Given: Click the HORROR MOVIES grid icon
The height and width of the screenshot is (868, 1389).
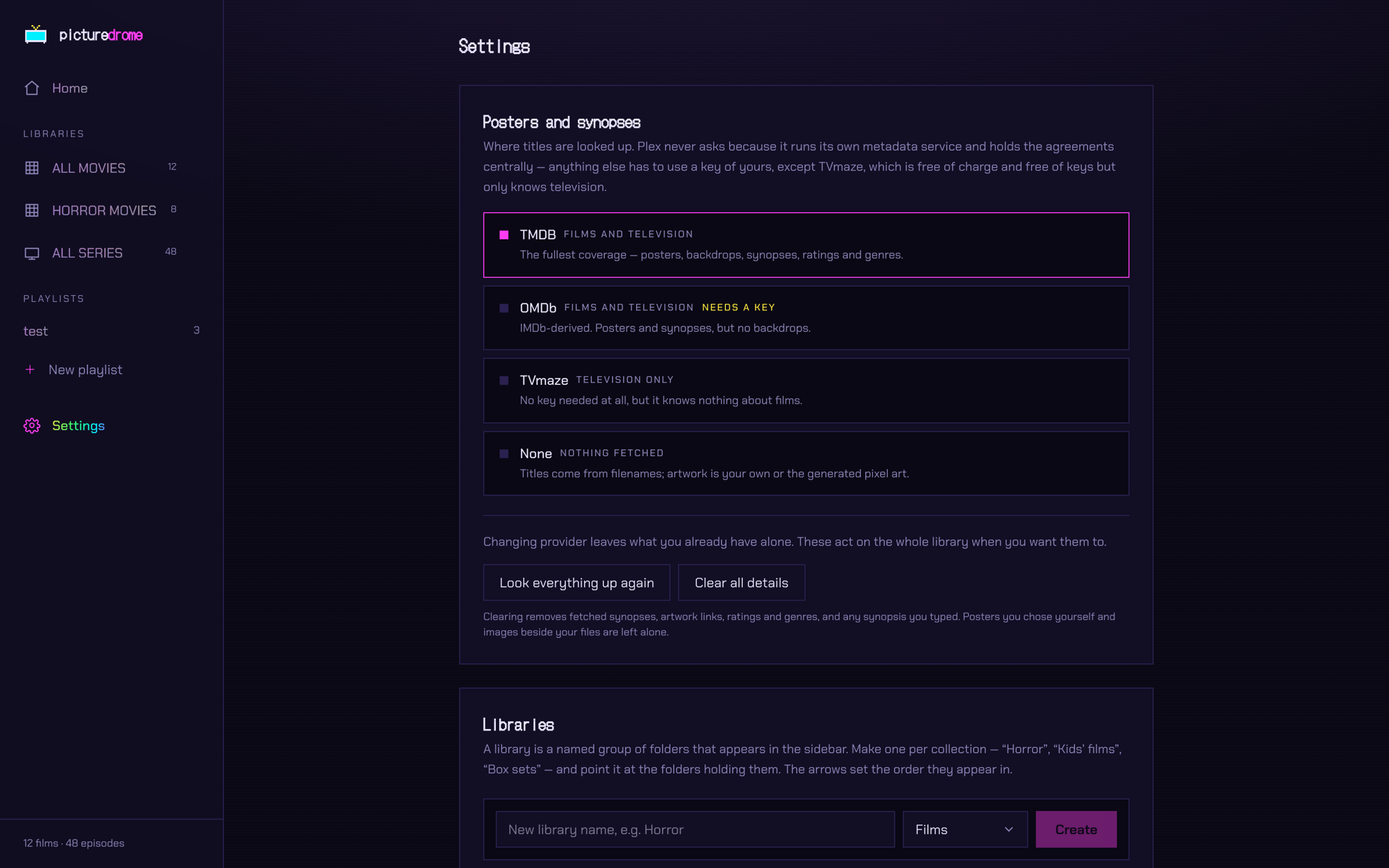Looking at the screenshot, I should tap(32, 210).
